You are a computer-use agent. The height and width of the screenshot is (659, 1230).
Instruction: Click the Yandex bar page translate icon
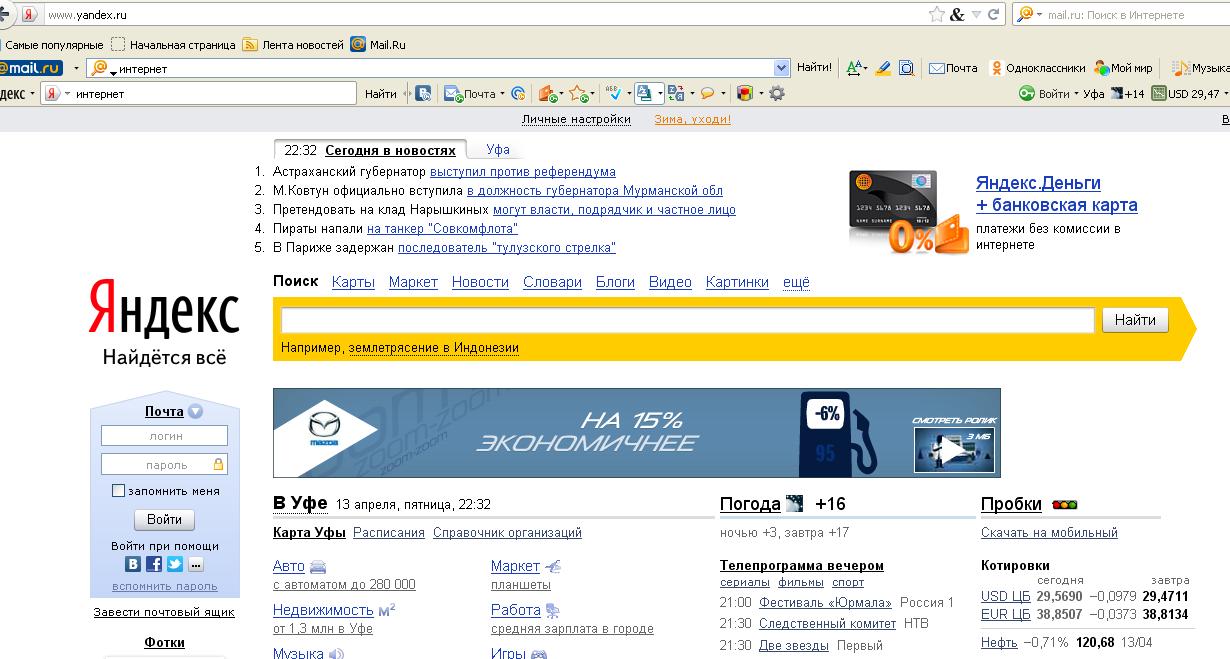pyautogui.click(x=678, y=93)
